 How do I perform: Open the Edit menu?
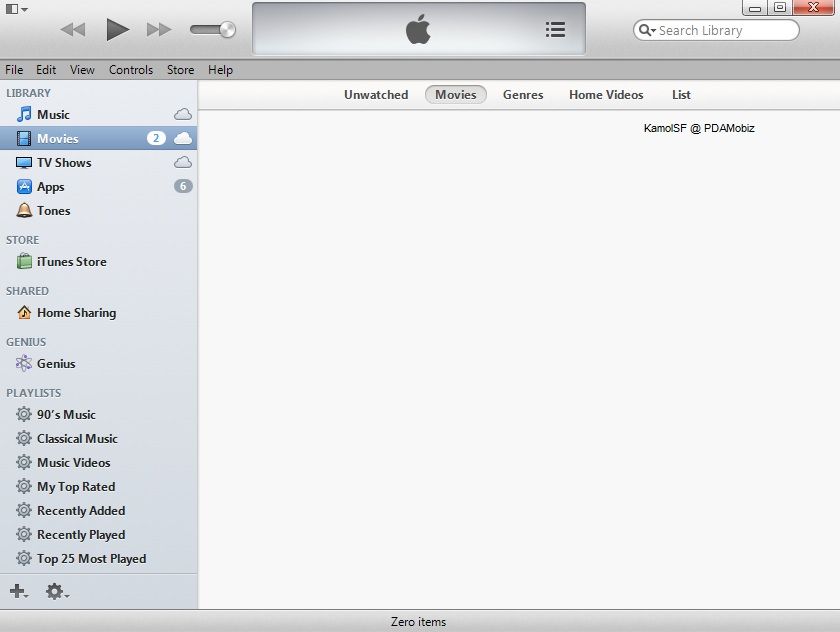(x=46, y=70)
